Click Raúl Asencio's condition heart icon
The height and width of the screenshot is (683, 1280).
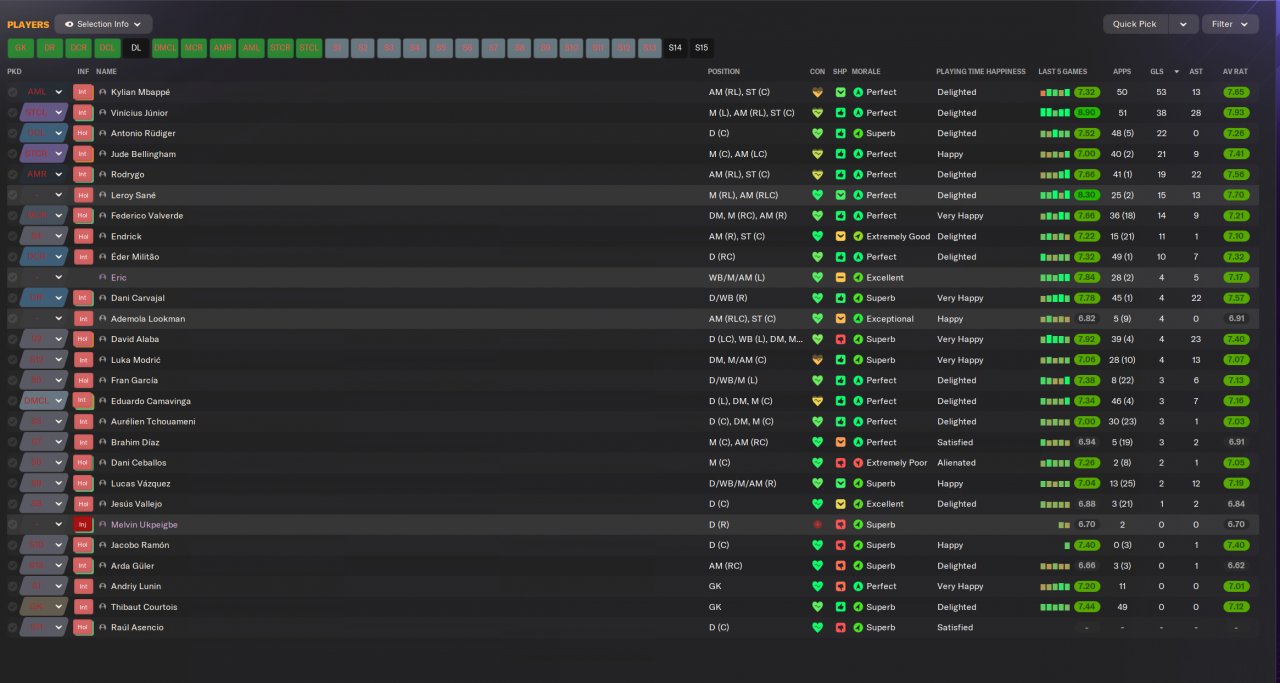coord(817,627)
